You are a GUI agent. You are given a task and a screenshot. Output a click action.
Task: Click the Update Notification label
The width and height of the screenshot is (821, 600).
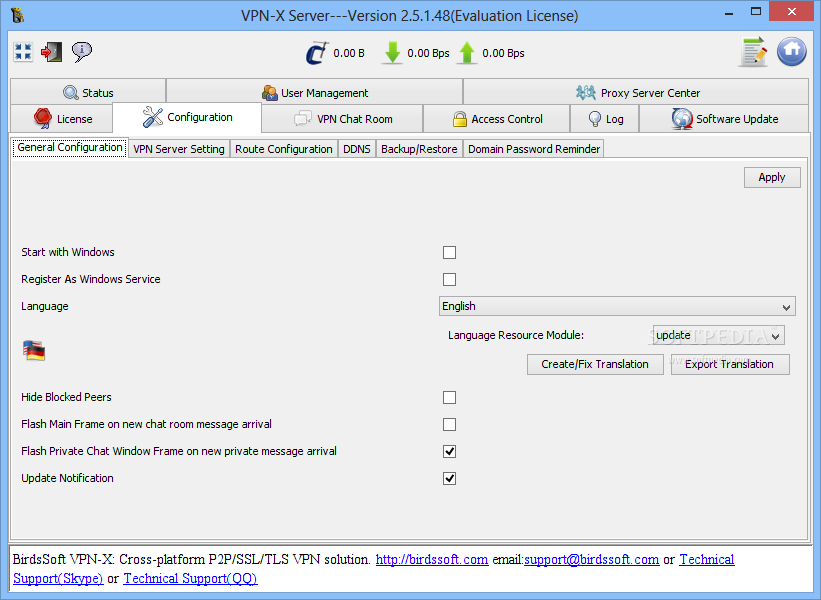(67, 478)
